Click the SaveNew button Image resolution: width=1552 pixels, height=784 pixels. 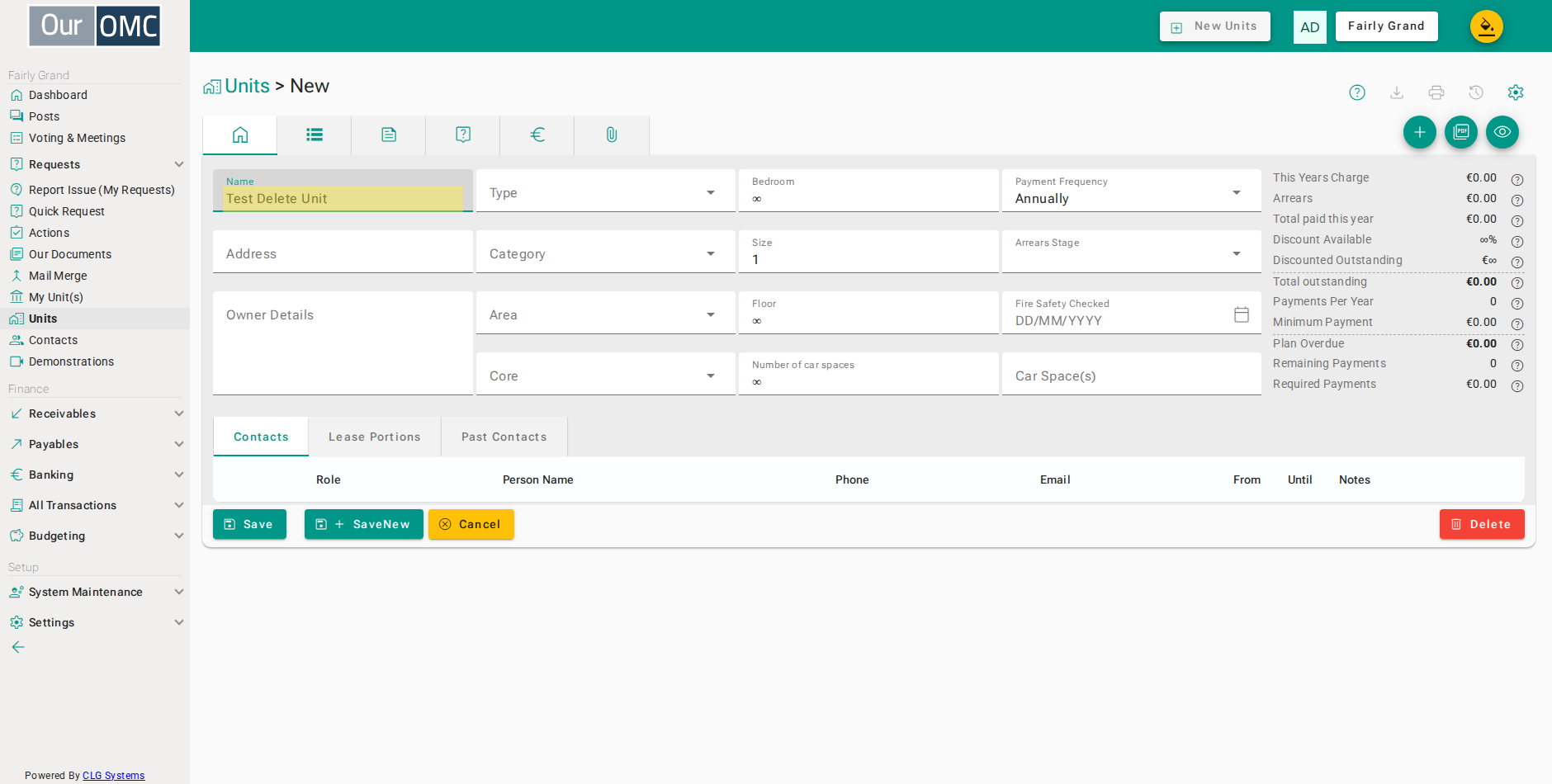point(364,524)
